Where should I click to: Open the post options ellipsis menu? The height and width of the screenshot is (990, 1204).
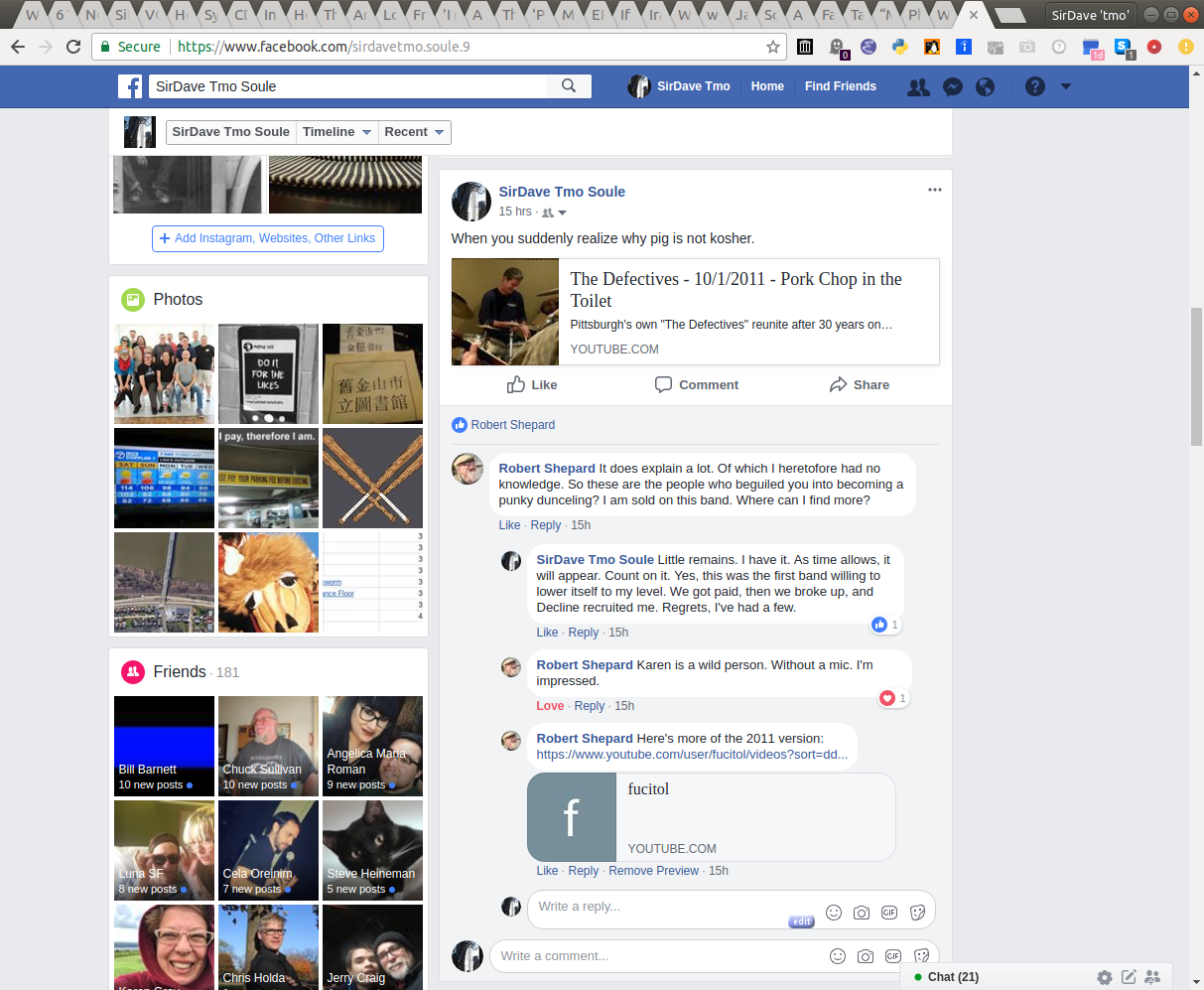pyautogui.click(x=934, y=190)
